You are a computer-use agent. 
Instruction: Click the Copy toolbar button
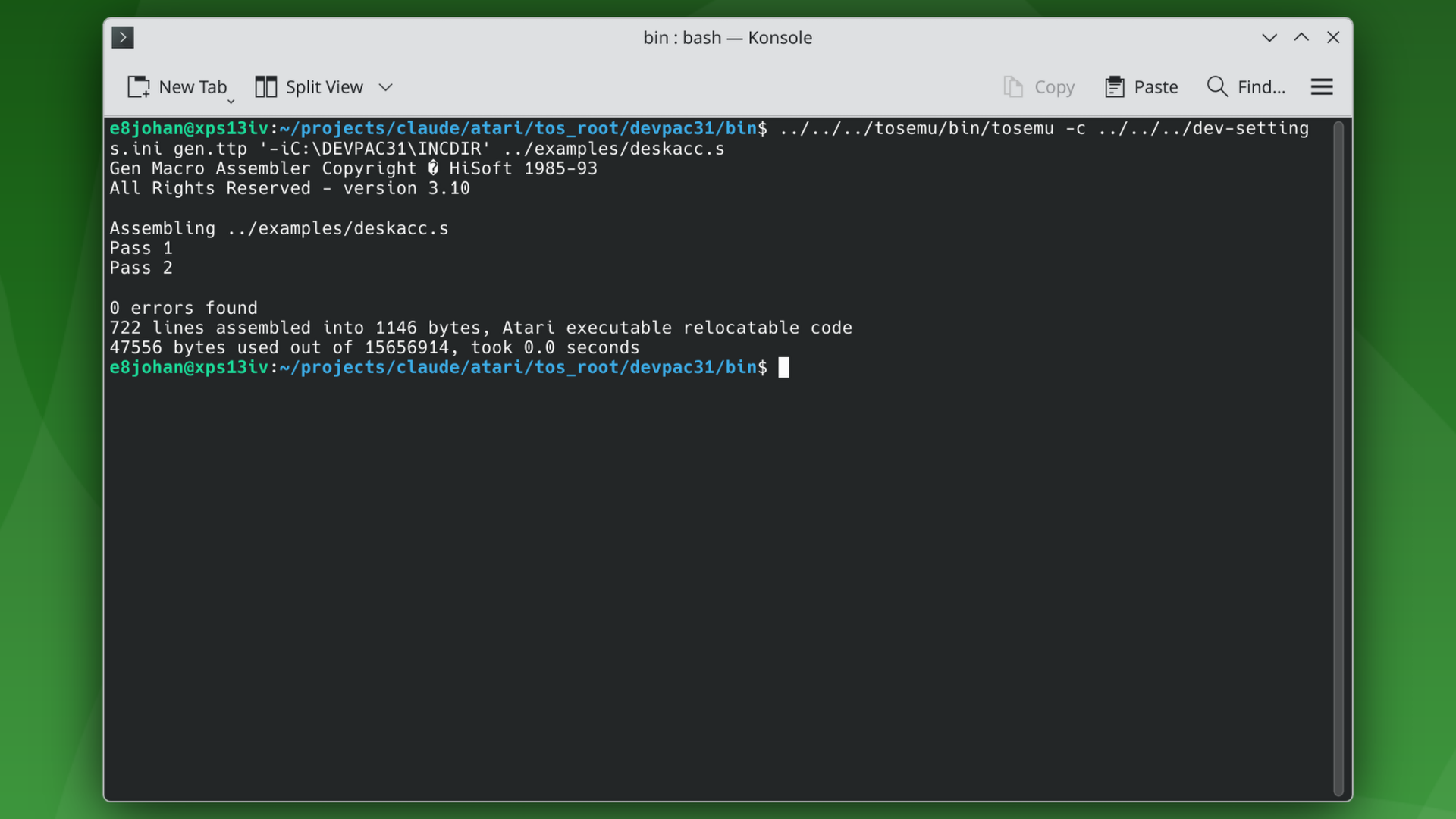[x=1039, y=87]
